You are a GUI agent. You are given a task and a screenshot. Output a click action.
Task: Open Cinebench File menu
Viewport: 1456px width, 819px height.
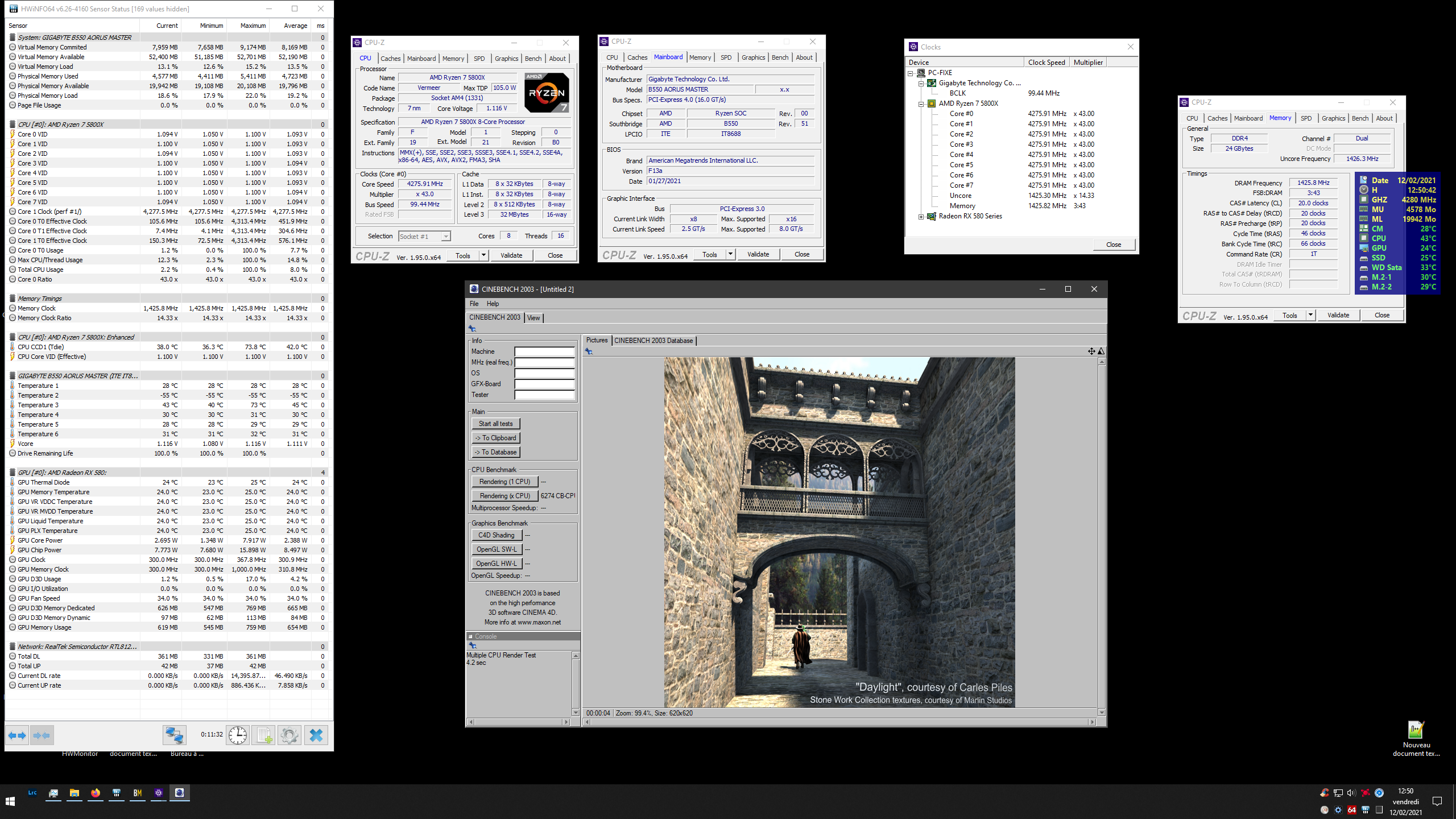pos(474,304)
